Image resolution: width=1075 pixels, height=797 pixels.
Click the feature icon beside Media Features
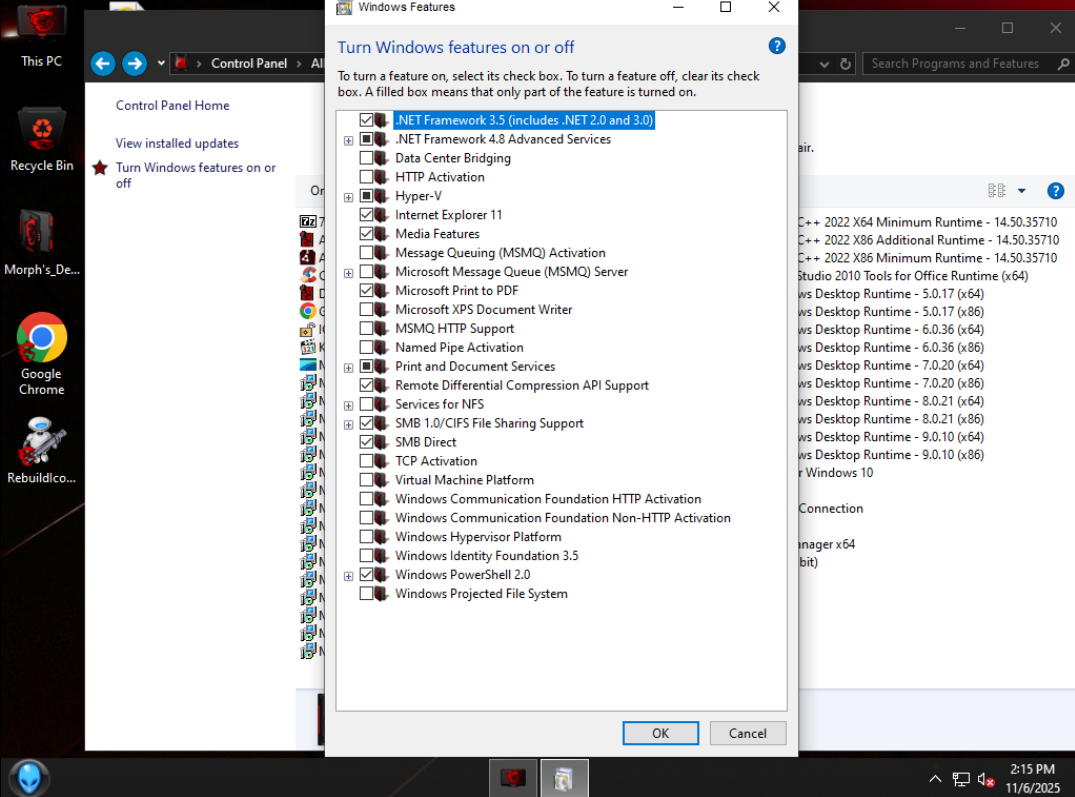[x=382, y=234]
